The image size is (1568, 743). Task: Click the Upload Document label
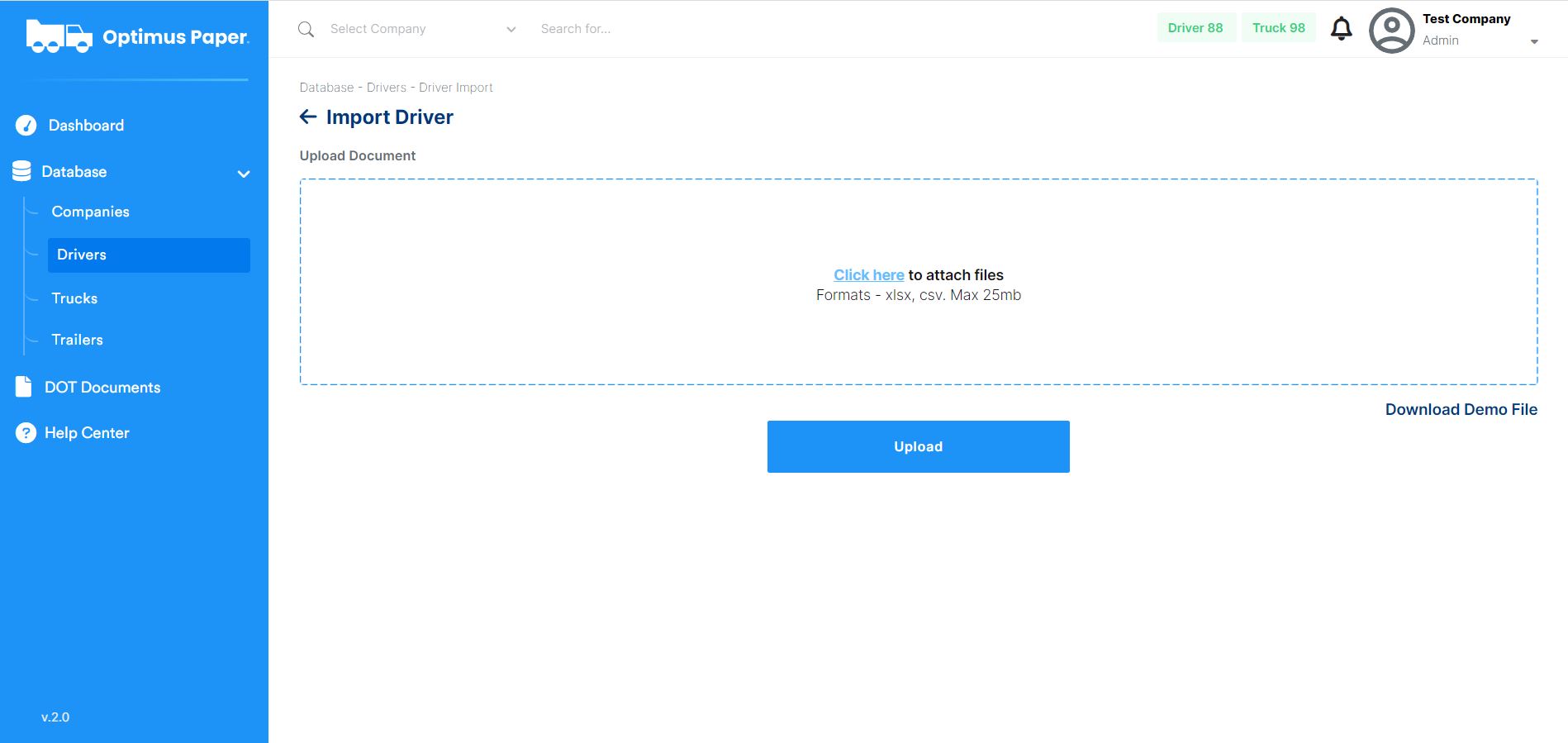(358, 156)
